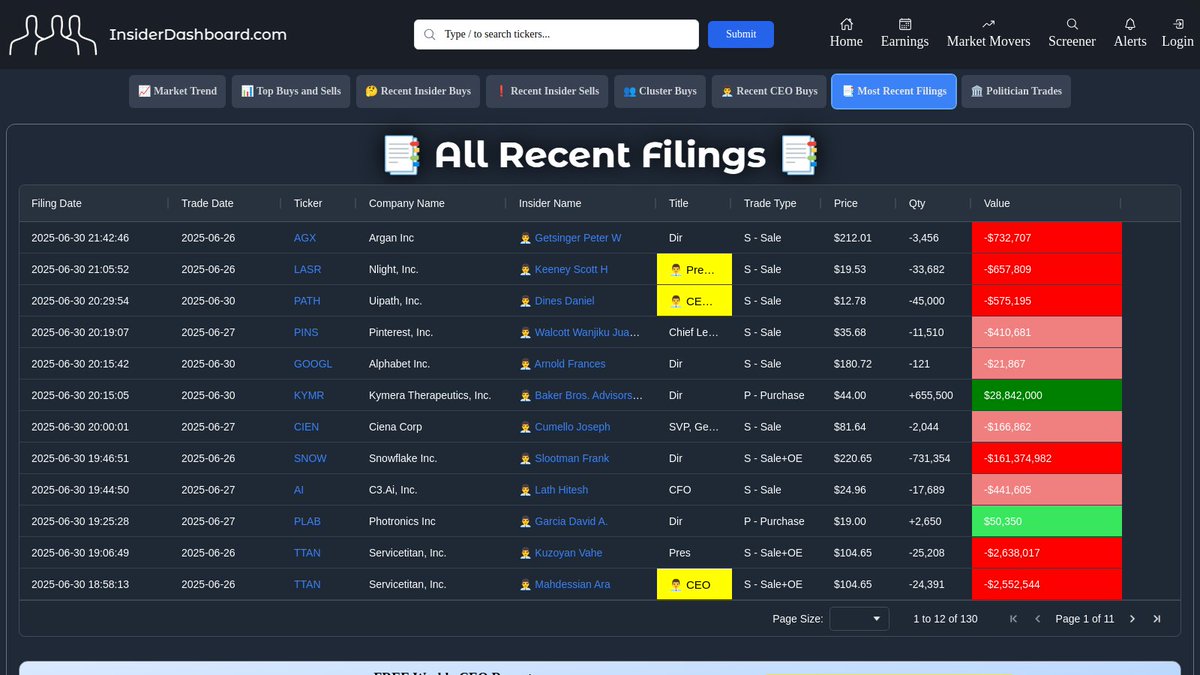Image resolution: width=1200 pixels, height=675 pixels.
Task: Open the Recent CEO Buys tab
Action: (x=769, y=91)
